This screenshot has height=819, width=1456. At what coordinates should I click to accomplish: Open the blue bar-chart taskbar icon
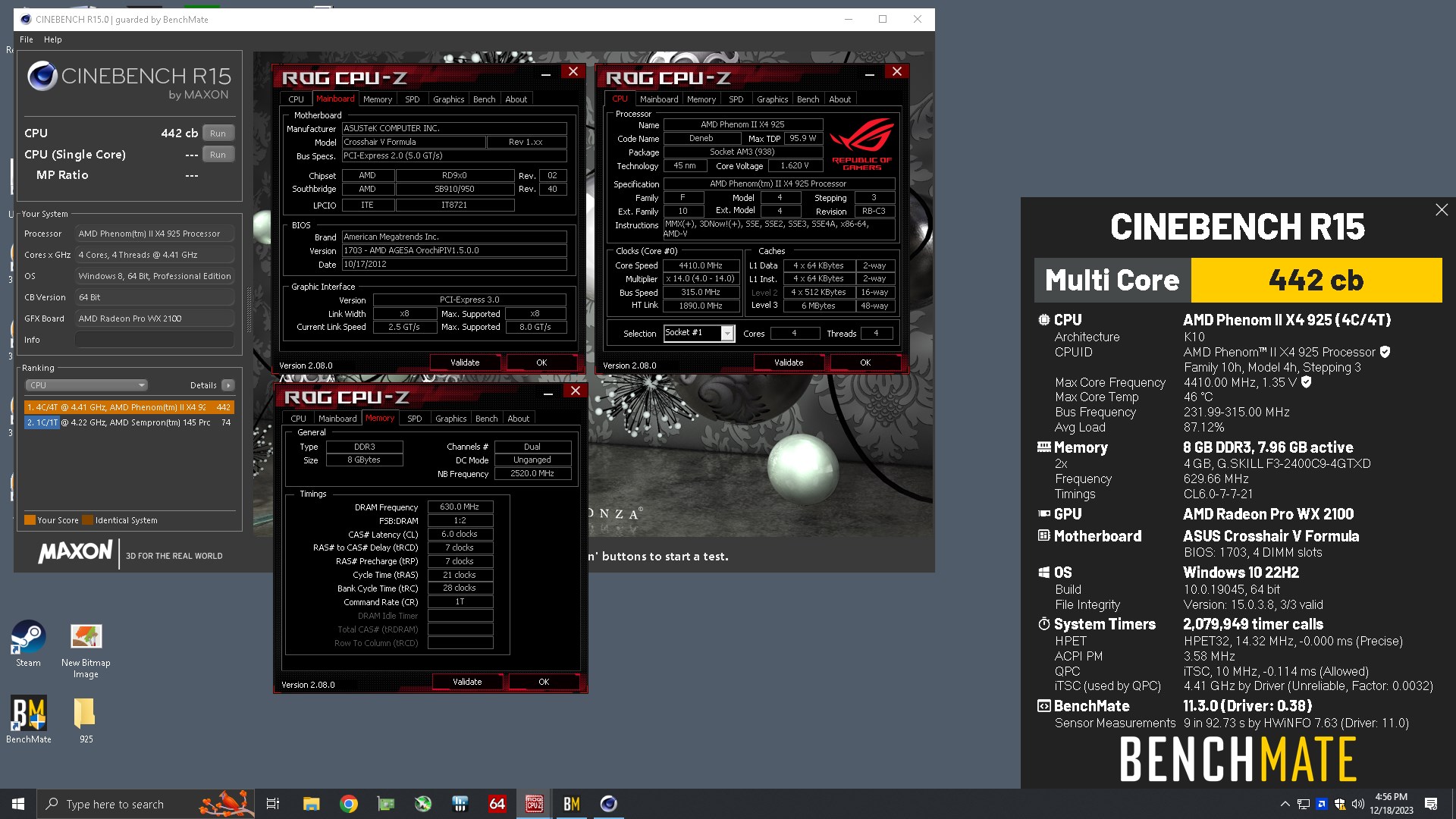click(460, 804)
